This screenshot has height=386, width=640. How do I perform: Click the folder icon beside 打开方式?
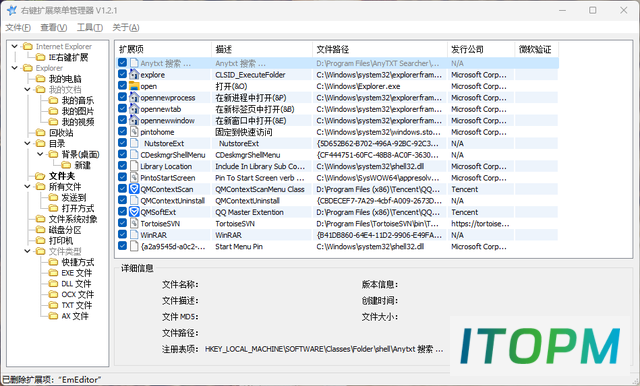click(x=53, y=208)
